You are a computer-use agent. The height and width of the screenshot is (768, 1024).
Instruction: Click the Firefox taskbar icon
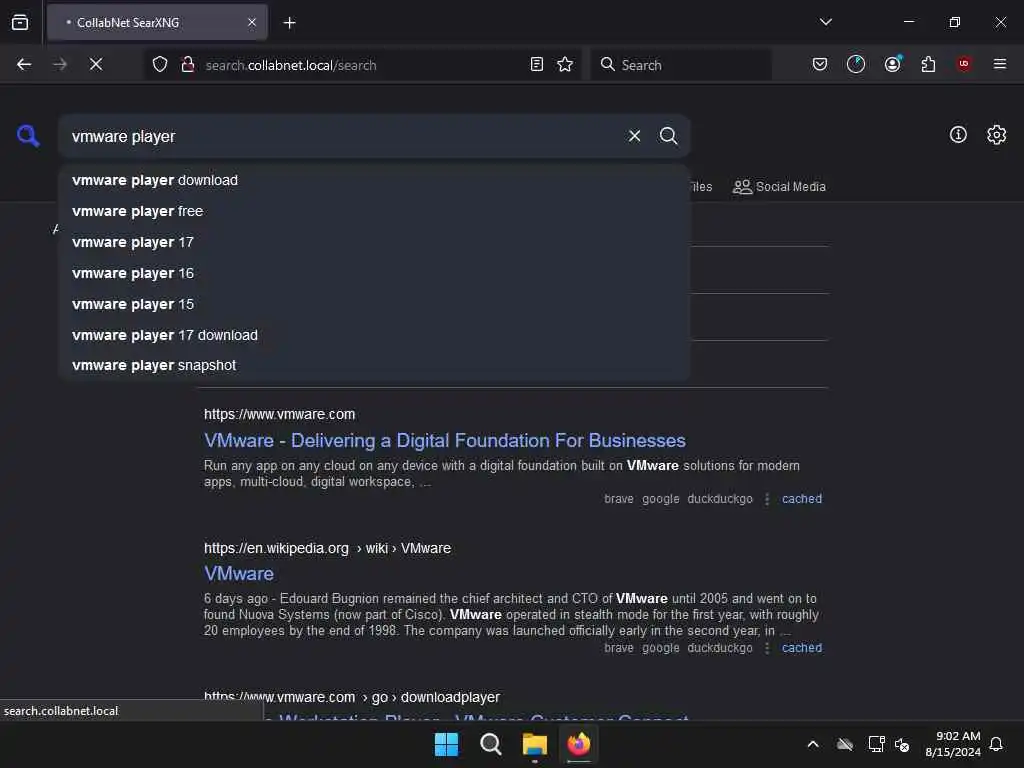(579, 744)
